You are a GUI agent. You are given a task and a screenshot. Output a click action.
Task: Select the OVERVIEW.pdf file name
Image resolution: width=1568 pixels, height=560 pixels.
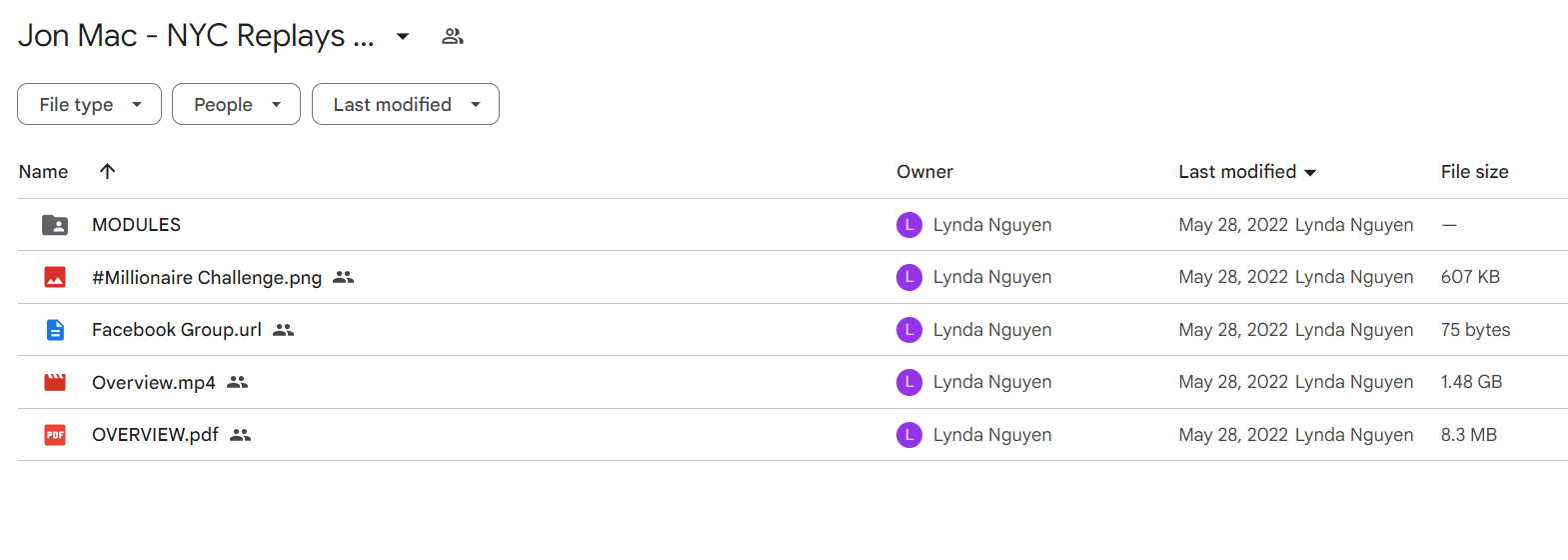[155, 435]
